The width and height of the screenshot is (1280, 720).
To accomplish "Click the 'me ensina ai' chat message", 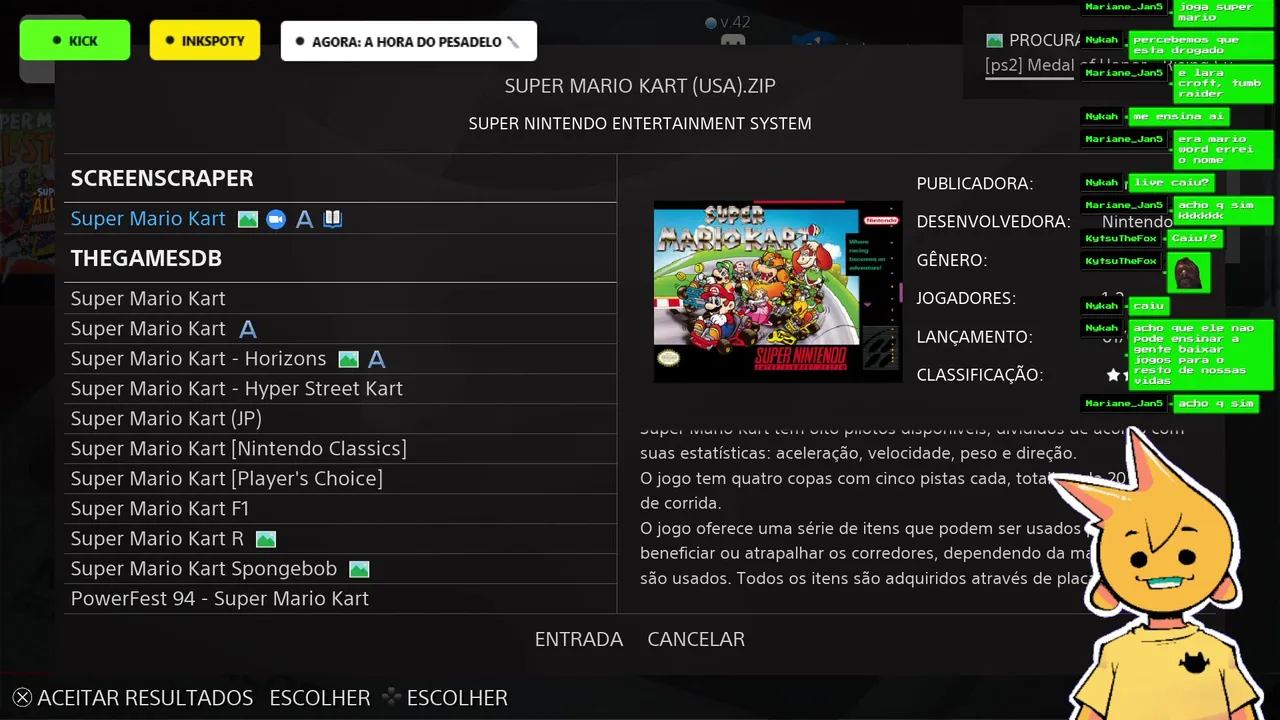I will coord(1179,117).
